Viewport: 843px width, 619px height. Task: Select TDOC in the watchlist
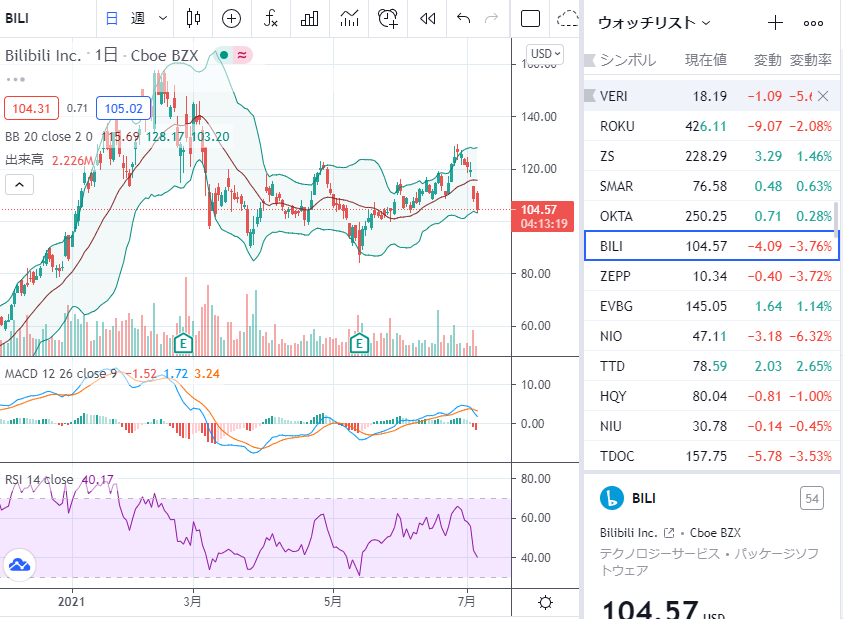click(x=711, y=457)
